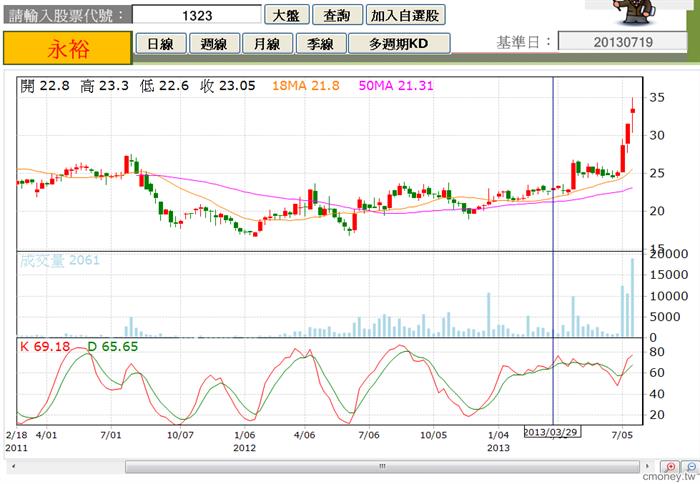The height and width of the screenshot is (484, 700).
Task: Add stock via 加入自選股 button
Action: click(x=405, y=15)
